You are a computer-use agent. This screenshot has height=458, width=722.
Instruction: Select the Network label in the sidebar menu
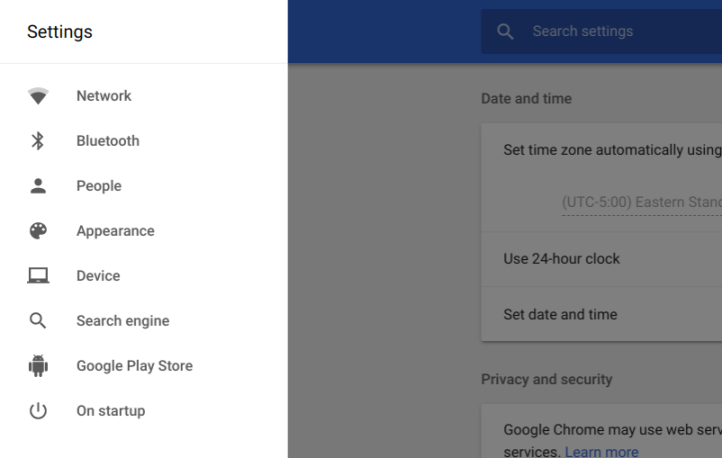coord(104,96)
